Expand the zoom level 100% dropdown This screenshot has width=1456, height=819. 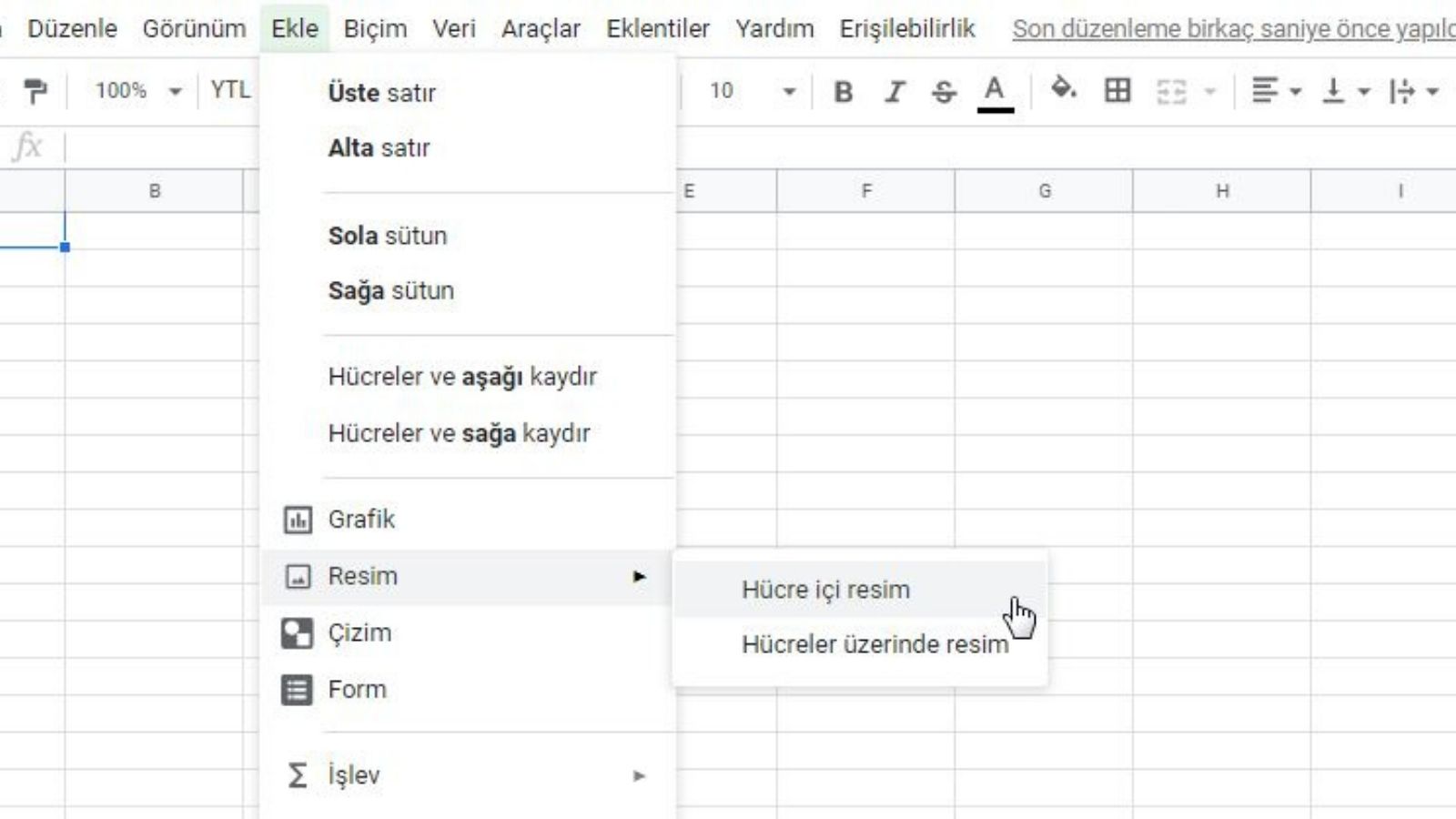point(137,91)
